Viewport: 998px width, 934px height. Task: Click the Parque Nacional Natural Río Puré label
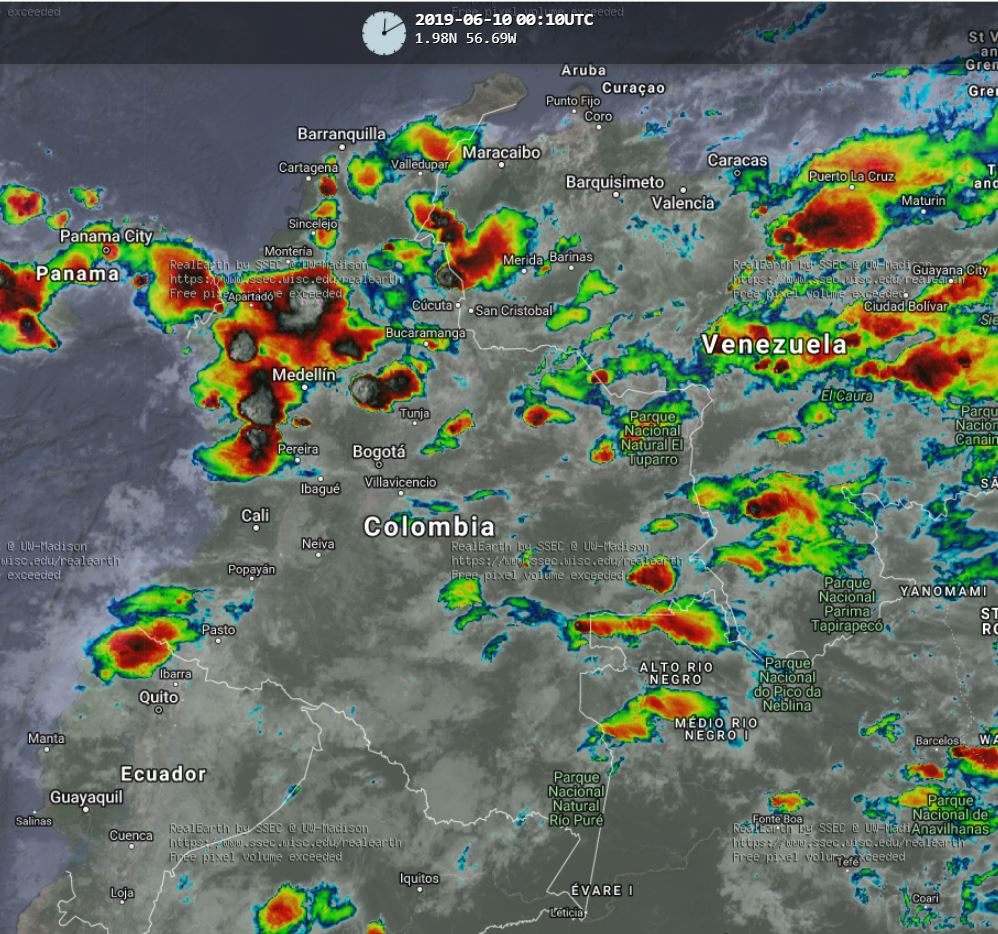tap(577, 798)
